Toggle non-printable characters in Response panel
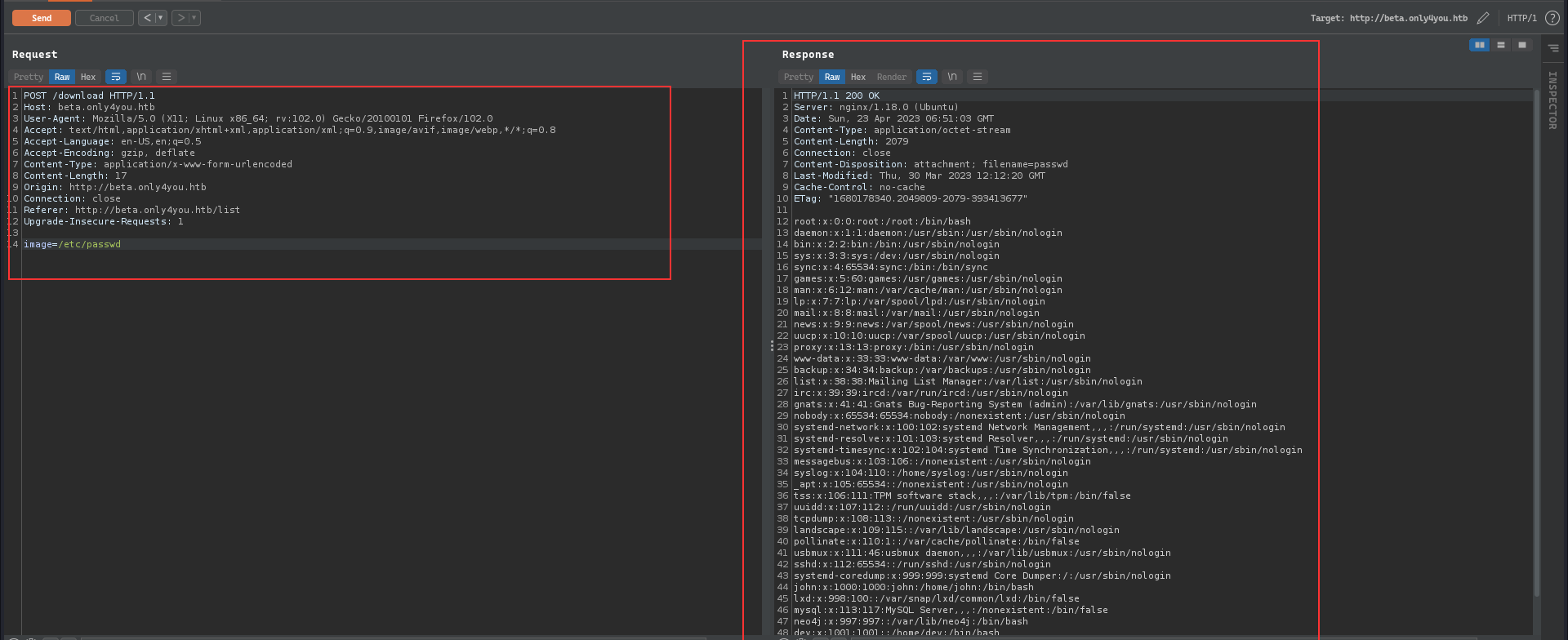1568x640 pixels. pos(952,77)
